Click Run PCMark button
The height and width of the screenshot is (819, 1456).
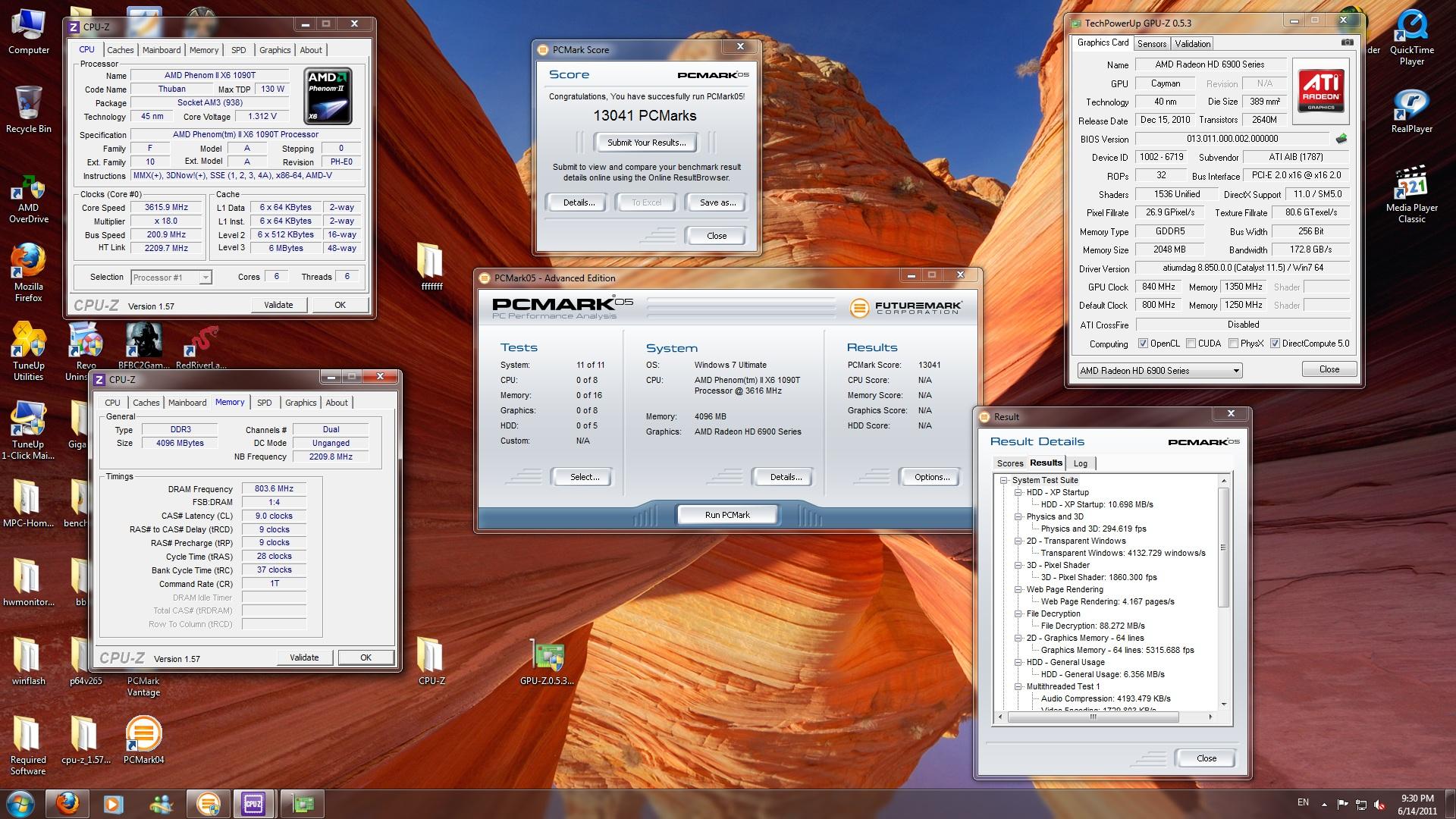coord(727,515)
